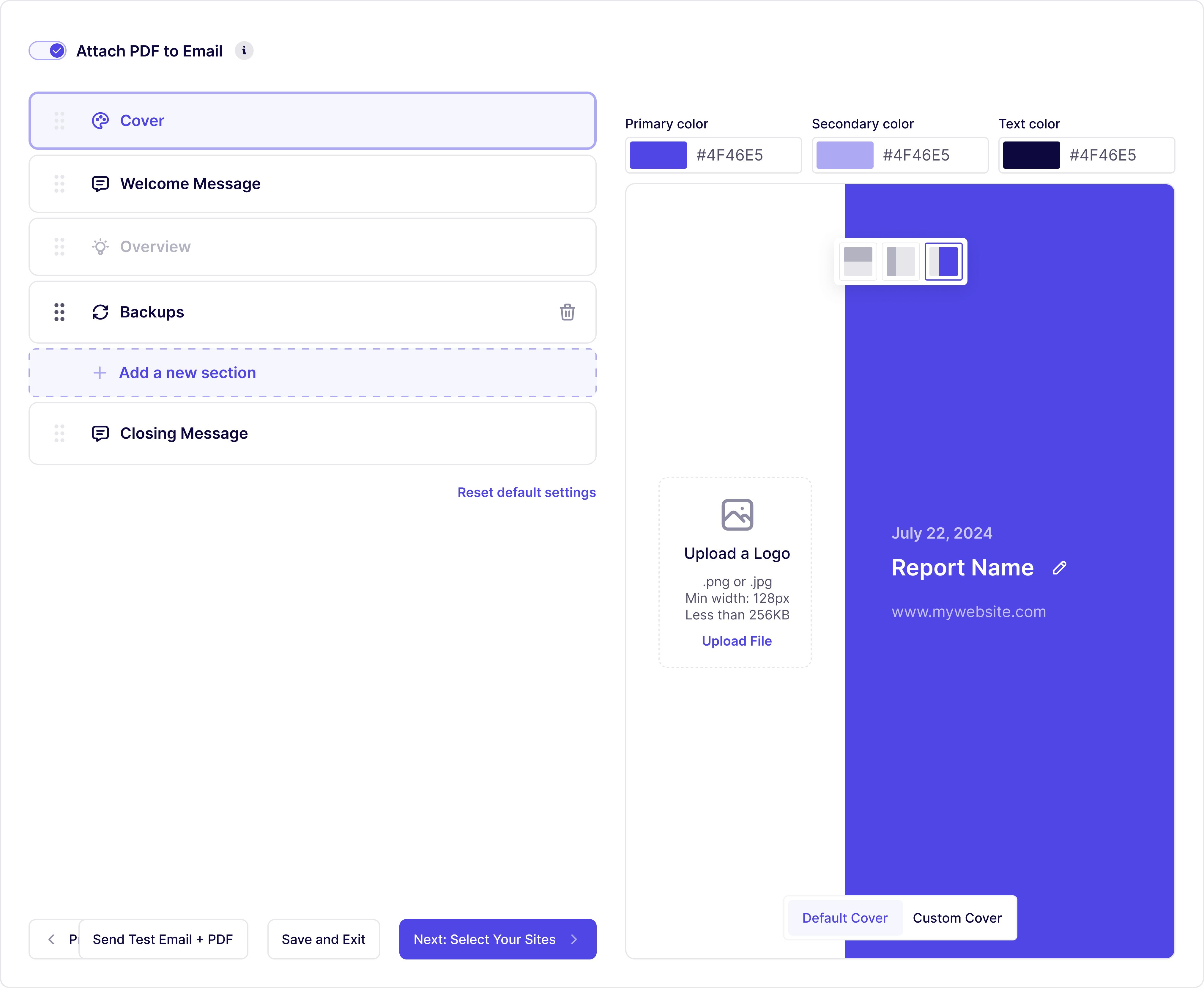This screenshot has width=1204, height=988.
Task: Click the pencil icon next to Report Name
Action: coord(1059,568)
